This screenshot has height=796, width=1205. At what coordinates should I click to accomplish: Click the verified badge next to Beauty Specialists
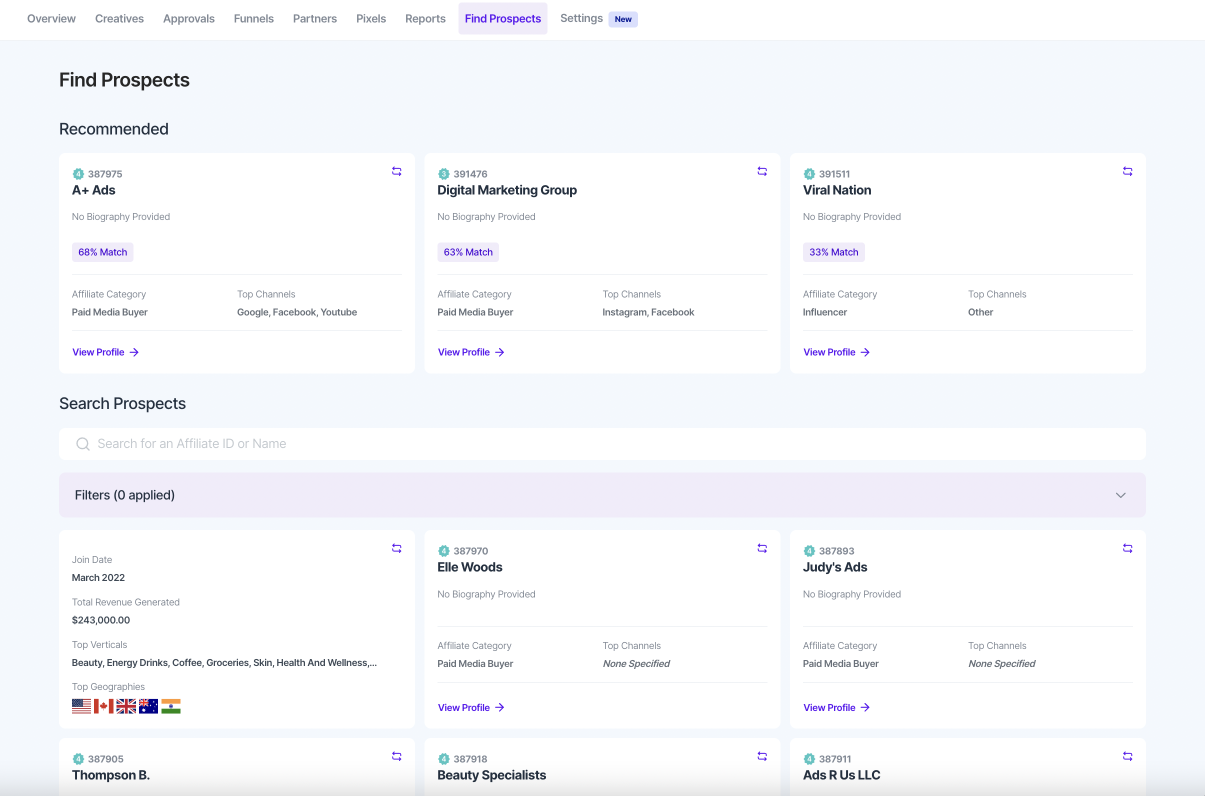pos(442,758)
